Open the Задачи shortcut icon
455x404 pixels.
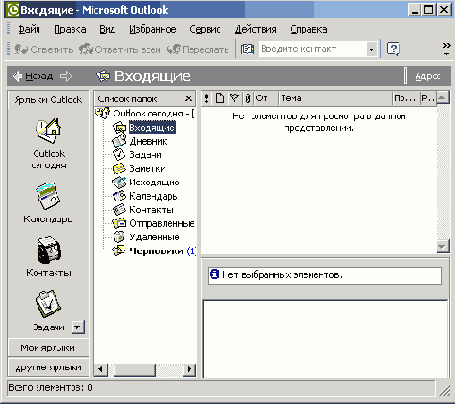point(48,304)
